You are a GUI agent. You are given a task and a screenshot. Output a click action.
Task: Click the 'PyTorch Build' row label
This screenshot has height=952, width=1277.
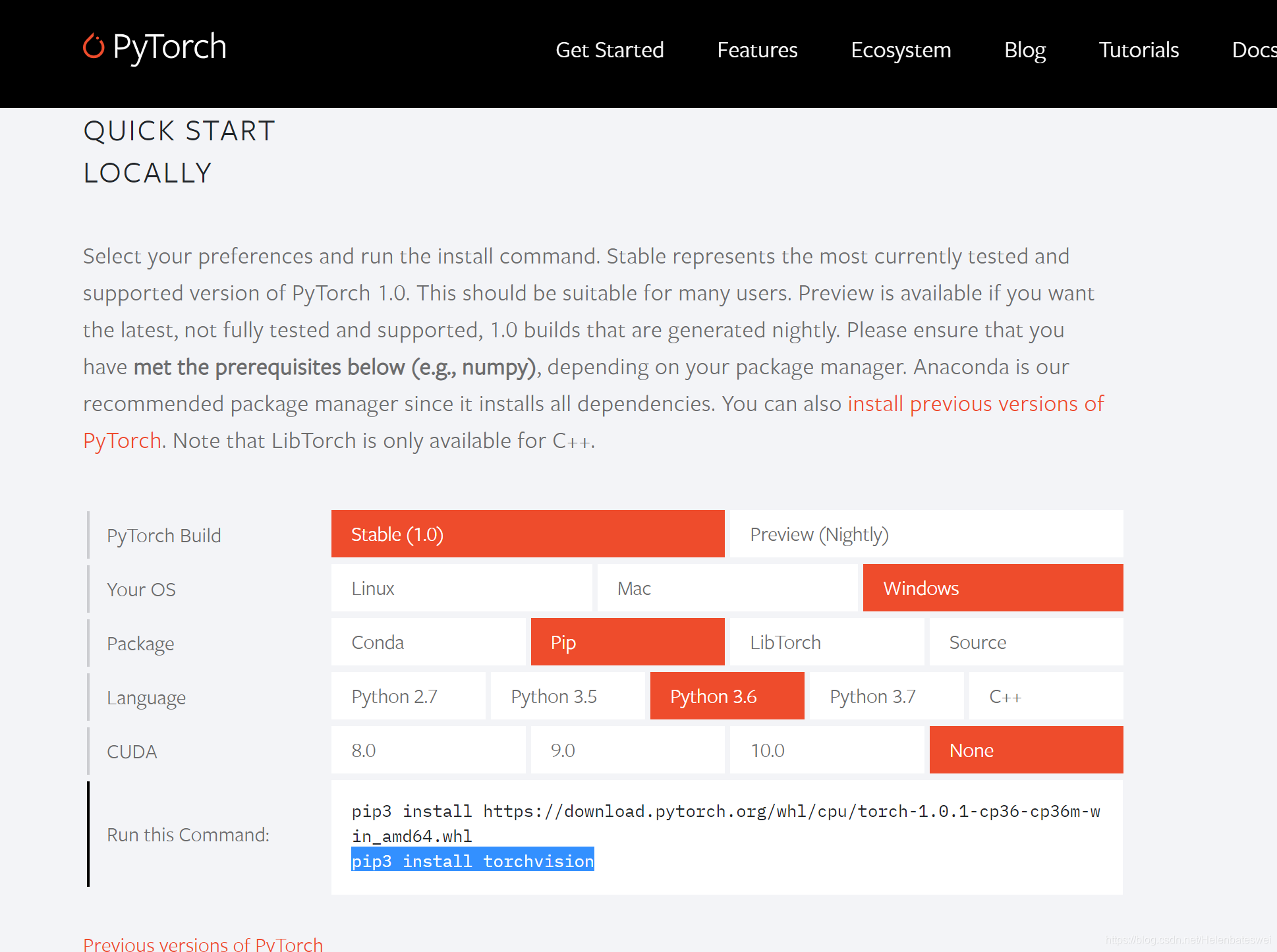coord(164,536)
